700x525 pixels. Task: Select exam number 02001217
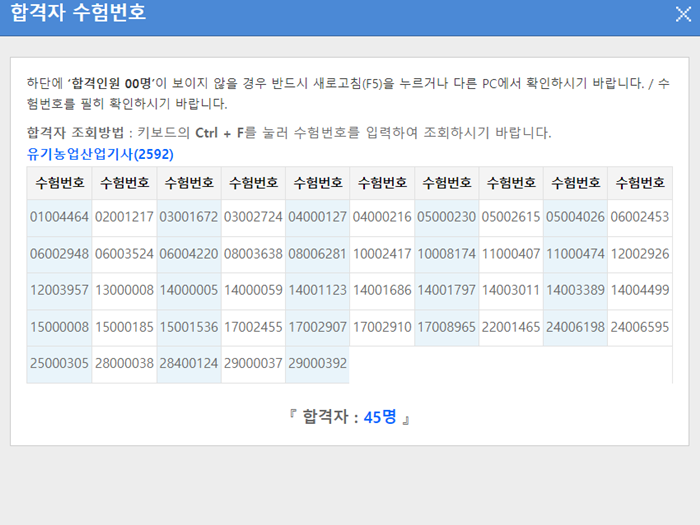[x=124, y=217]
